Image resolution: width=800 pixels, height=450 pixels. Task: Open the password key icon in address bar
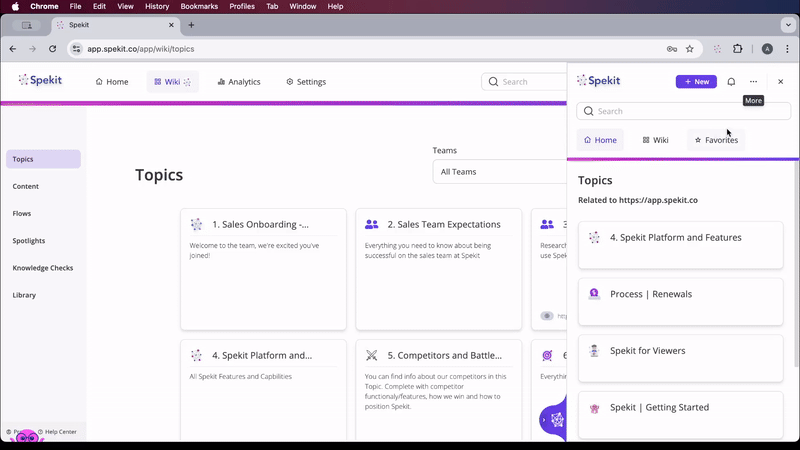click(672, 49)
